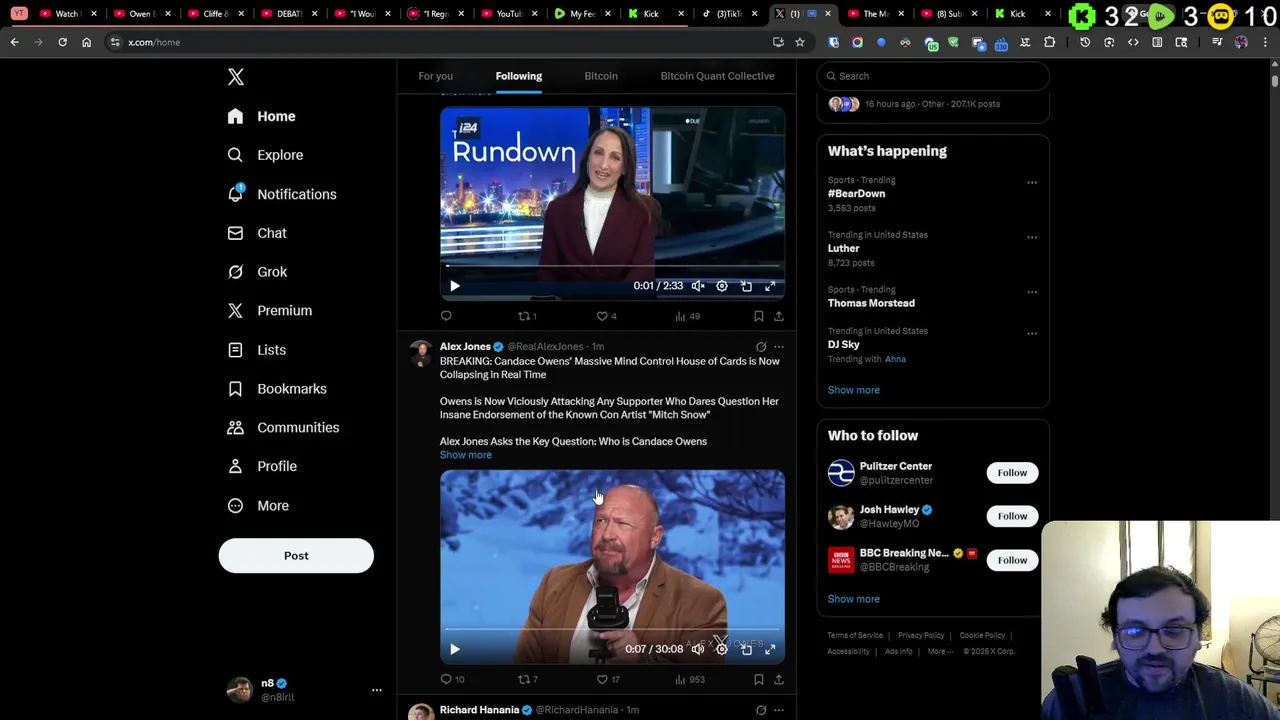Viewport: 1280px width, 720px height.
Task: Open Terms of Service footer link
Action: coord(855,635)
